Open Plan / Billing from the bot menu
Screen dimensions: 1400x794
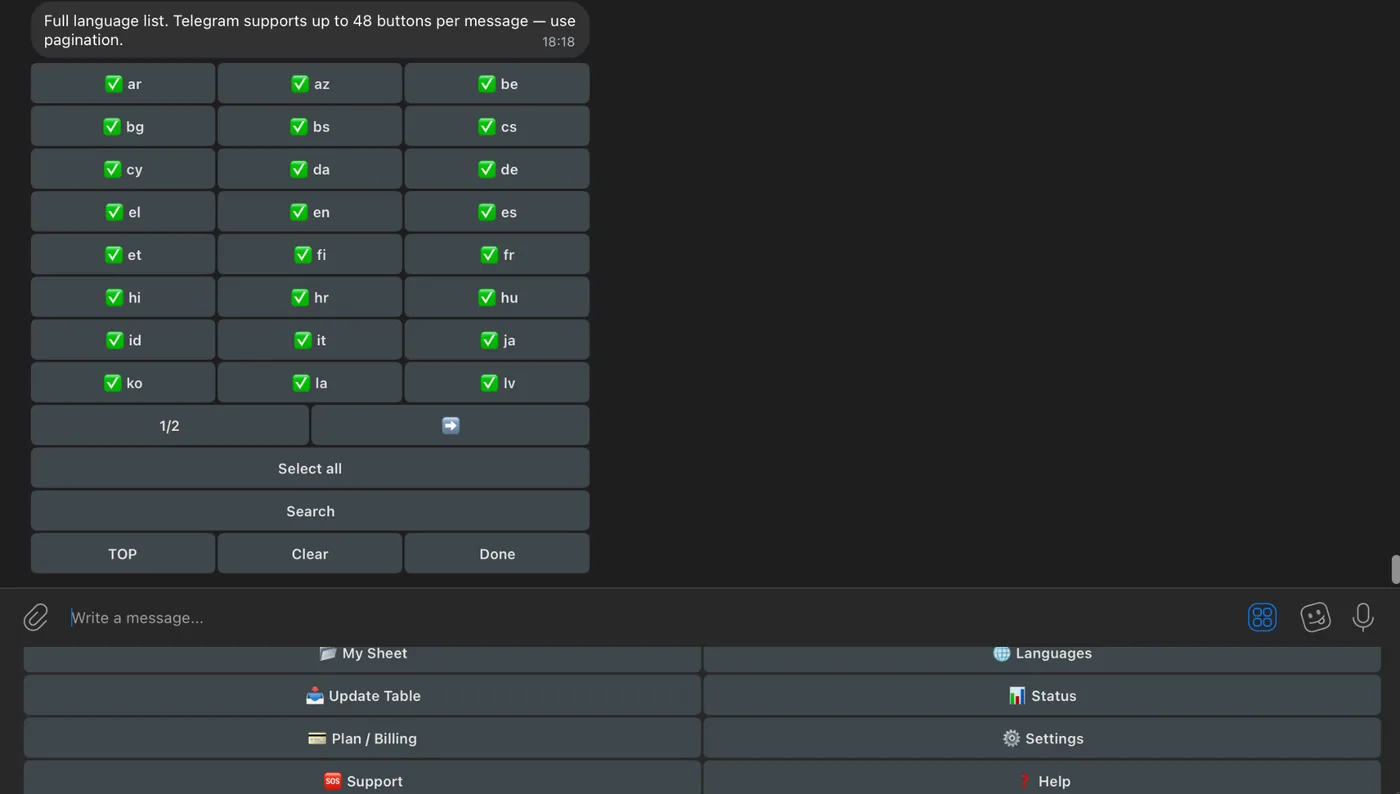click(x=364, y=738)
